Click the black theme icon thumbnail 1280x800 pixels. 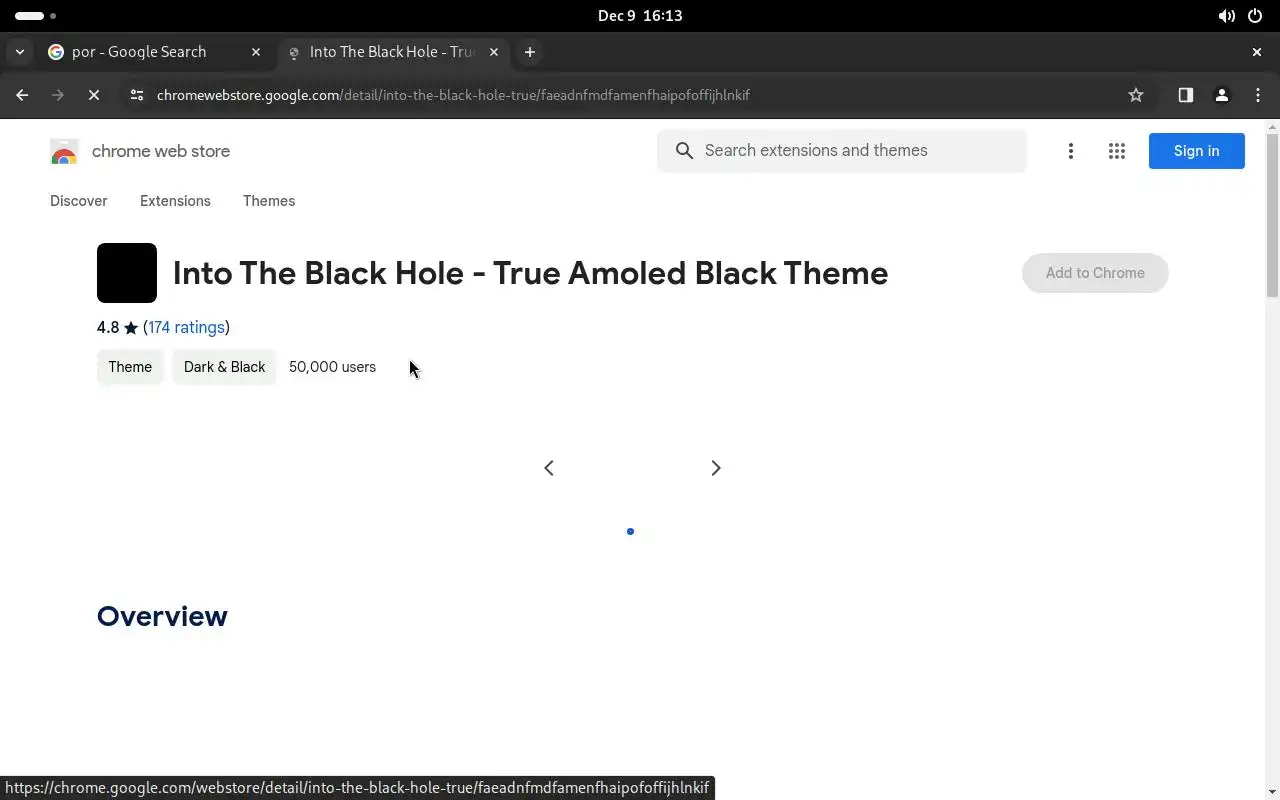tap(127, 273)
